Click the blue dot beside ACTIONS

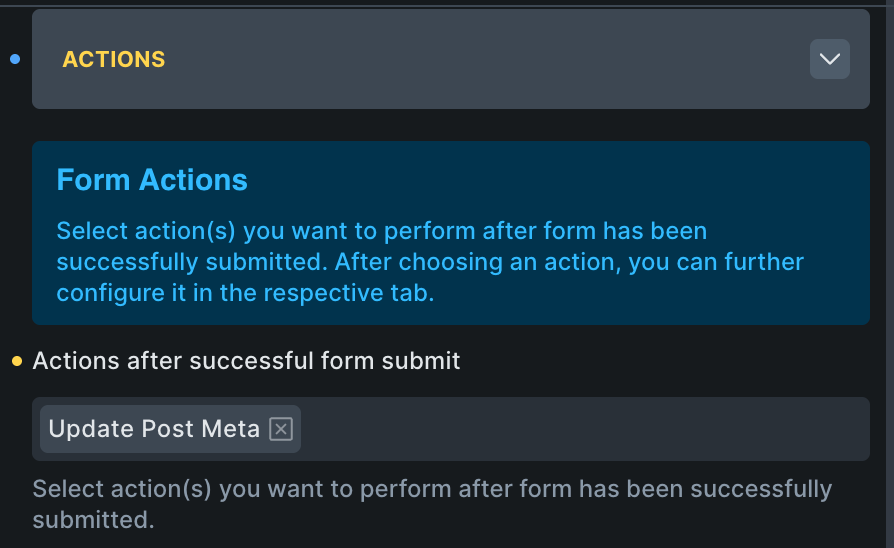tap(14, 59)
